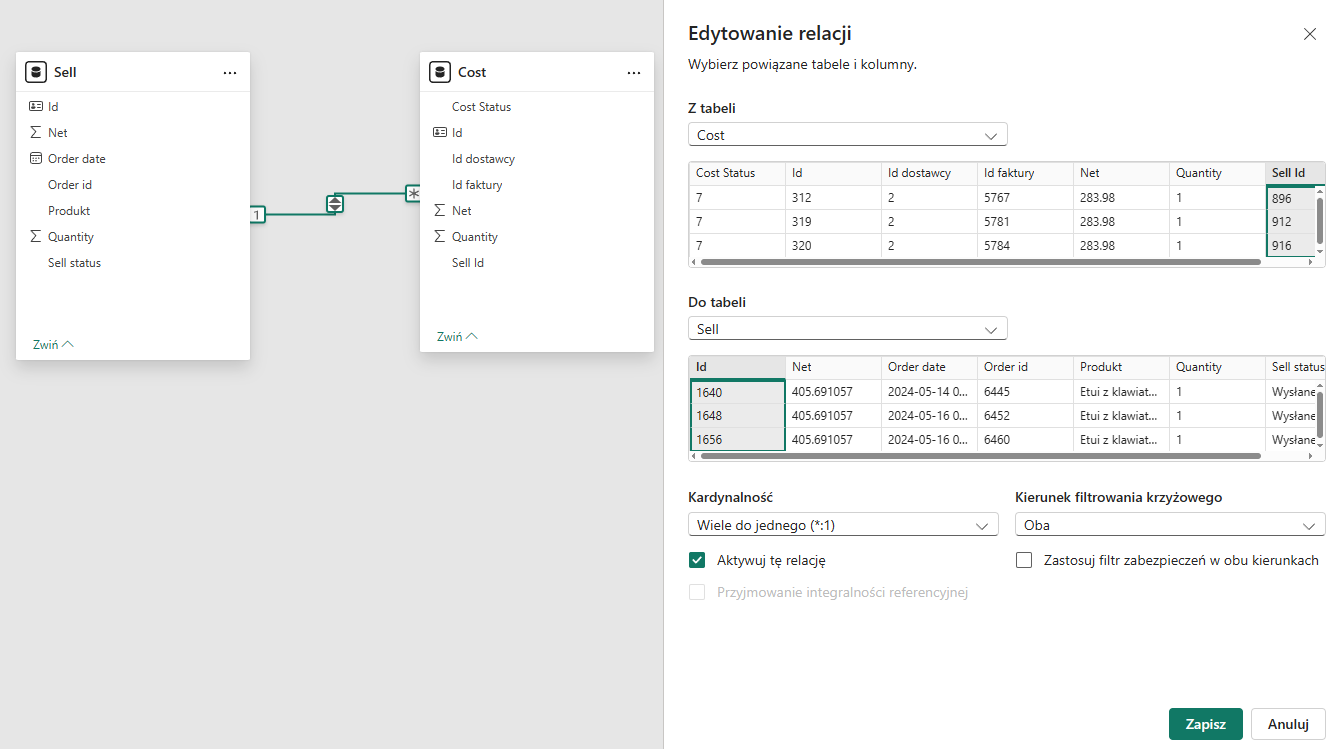Click the cell with value 1640 in Sell preview
The height and width of the screenshot is (749, 1341).
tap(737, 392)
